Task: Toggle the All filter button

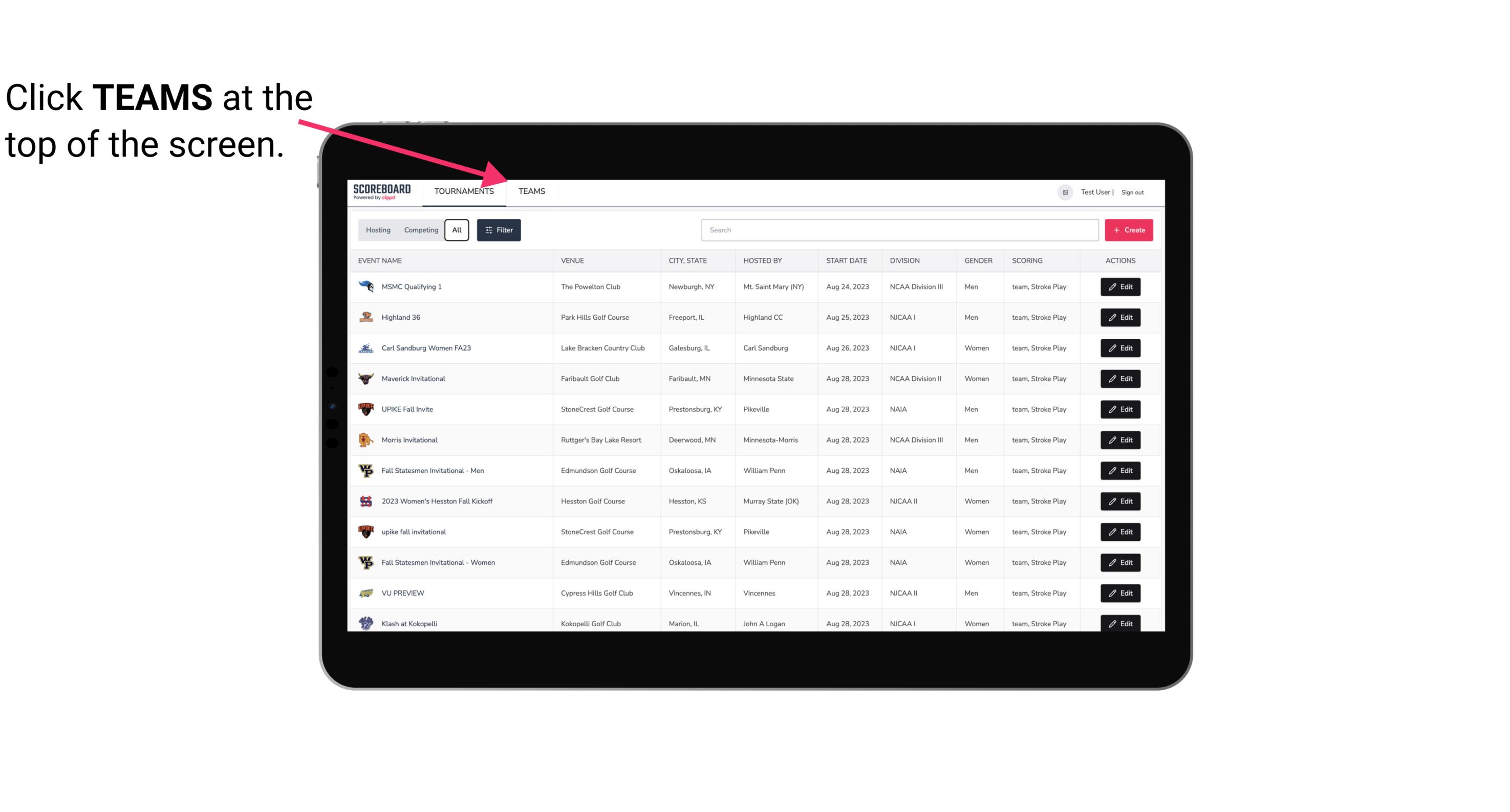Action: coord(456,230)
